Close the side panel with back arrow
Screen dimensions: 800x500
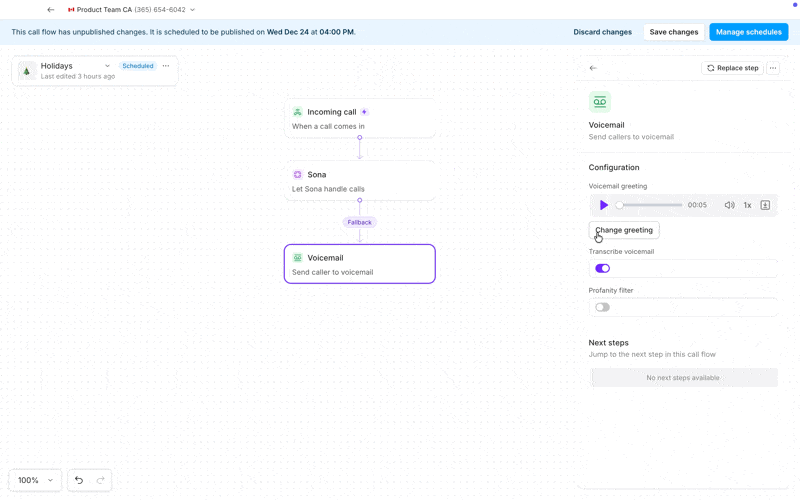point(593,68)
